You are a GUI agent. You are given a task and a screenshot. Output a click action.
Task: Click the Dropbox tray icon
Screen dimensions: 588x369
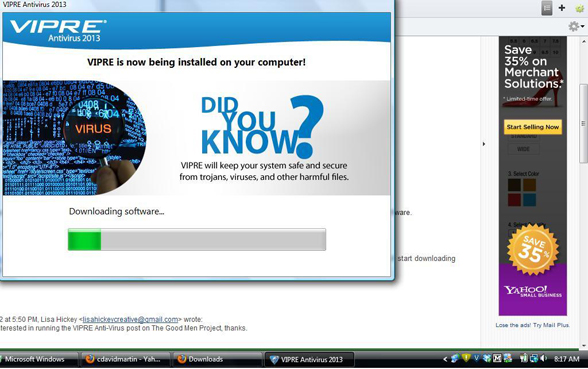[487, 358]
